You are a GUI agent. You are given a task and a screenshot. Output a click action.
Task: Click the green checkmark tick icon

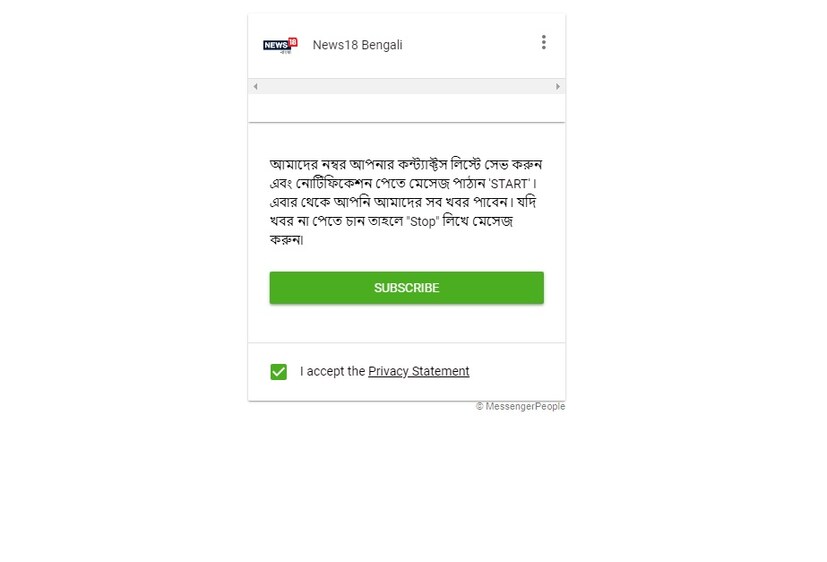coord(278,372)
